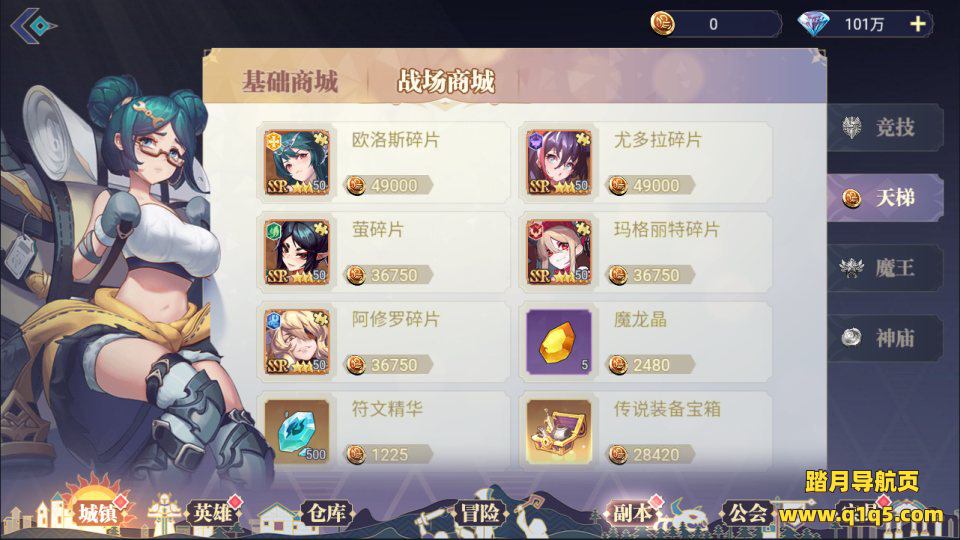Open the 传说装备宝箱 treasure chest item
Screen dimensions: 960x540
(x=559, y=431)
